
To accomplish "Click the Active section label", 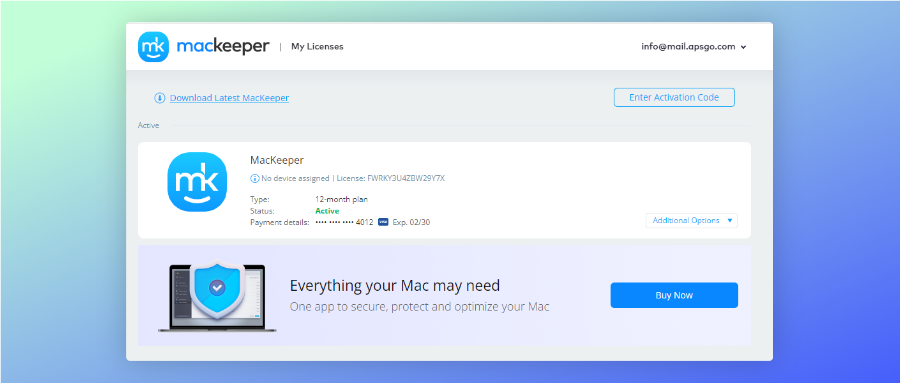I will (148, 125).
